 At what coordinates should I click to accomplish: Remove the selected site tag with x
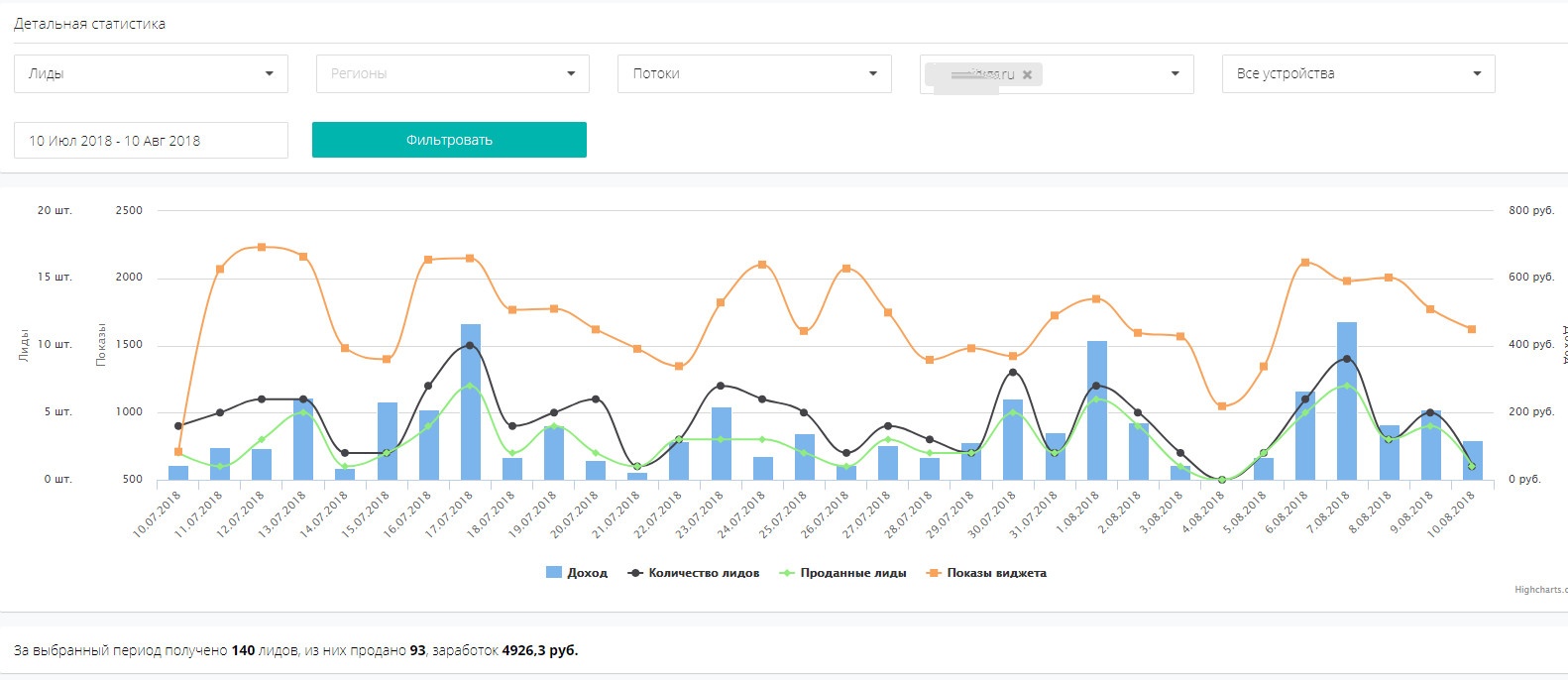point(1027,74)
